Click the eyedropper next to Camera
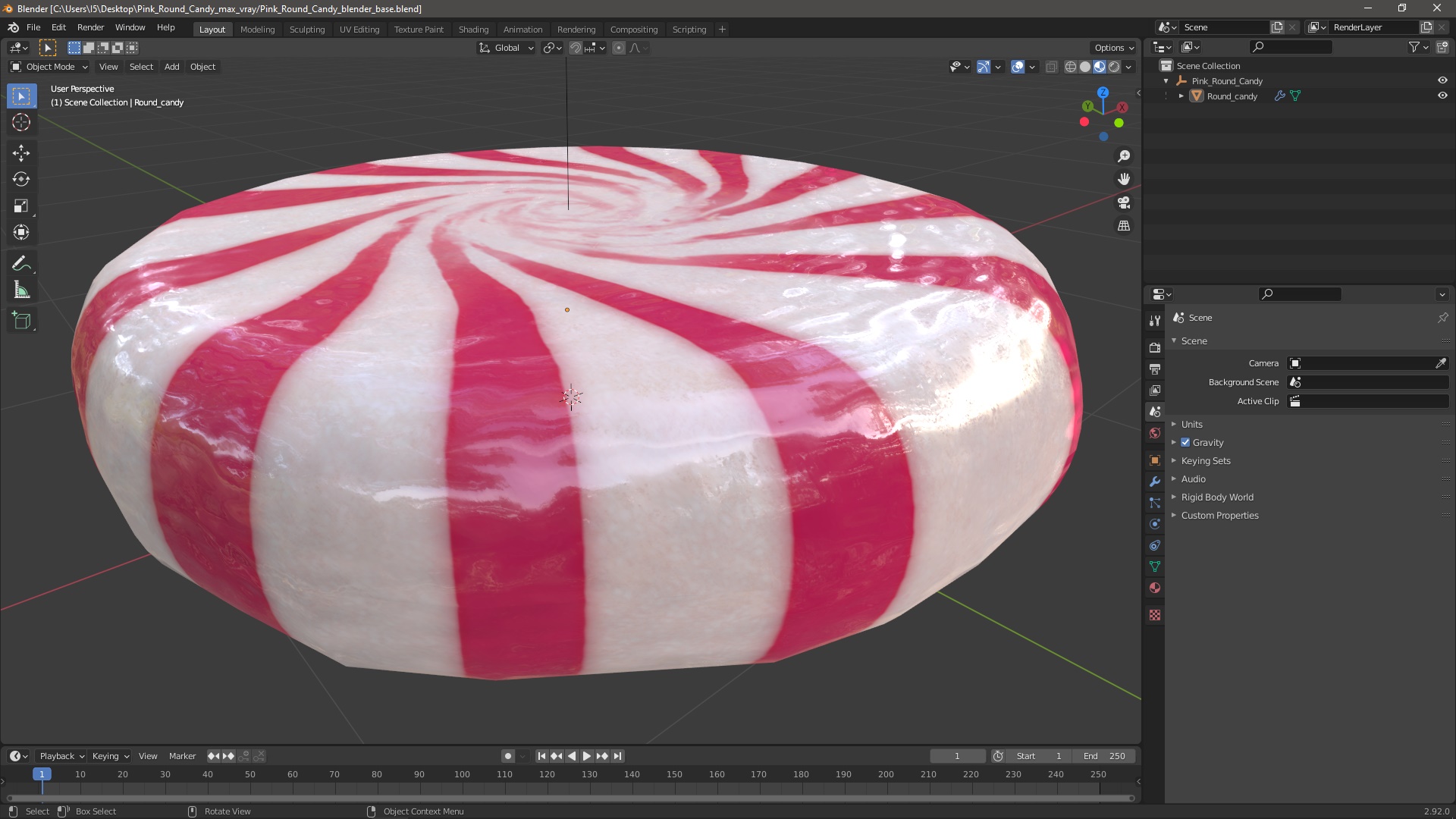The width and height of the screenshot is (1456, 819). tap(1440, 363)
